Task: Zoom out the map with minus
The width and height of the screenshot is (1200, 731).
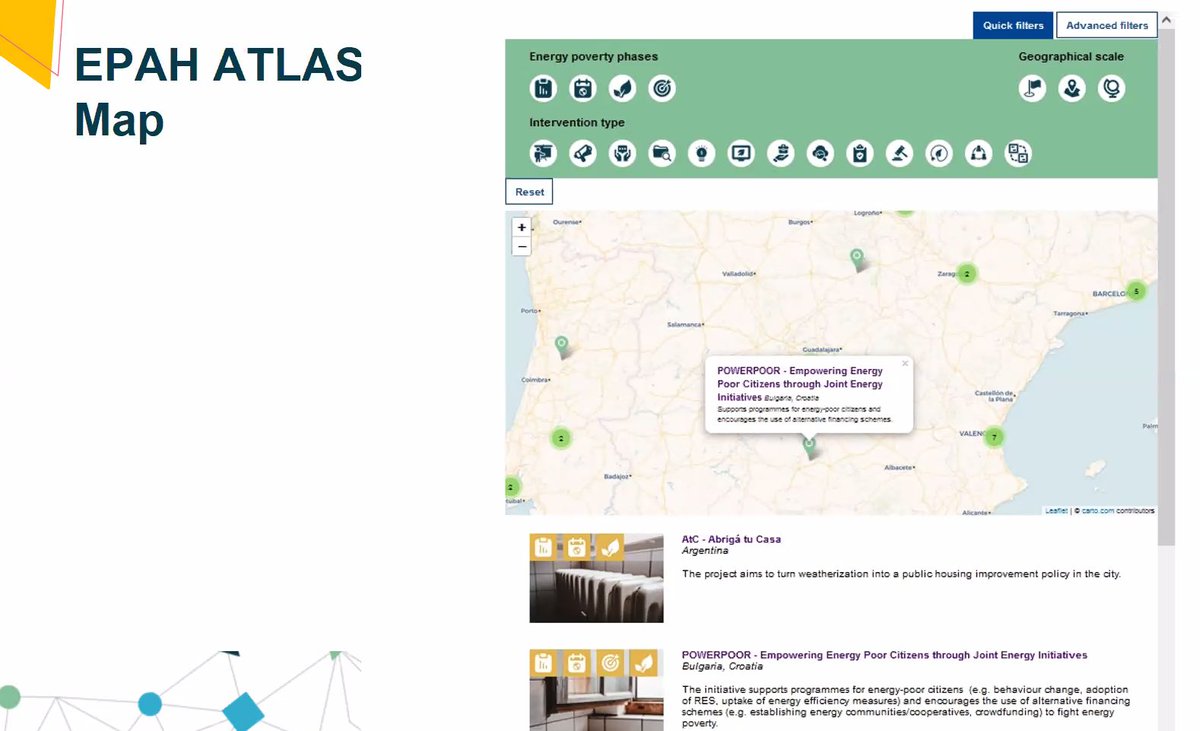Action: 521,246
